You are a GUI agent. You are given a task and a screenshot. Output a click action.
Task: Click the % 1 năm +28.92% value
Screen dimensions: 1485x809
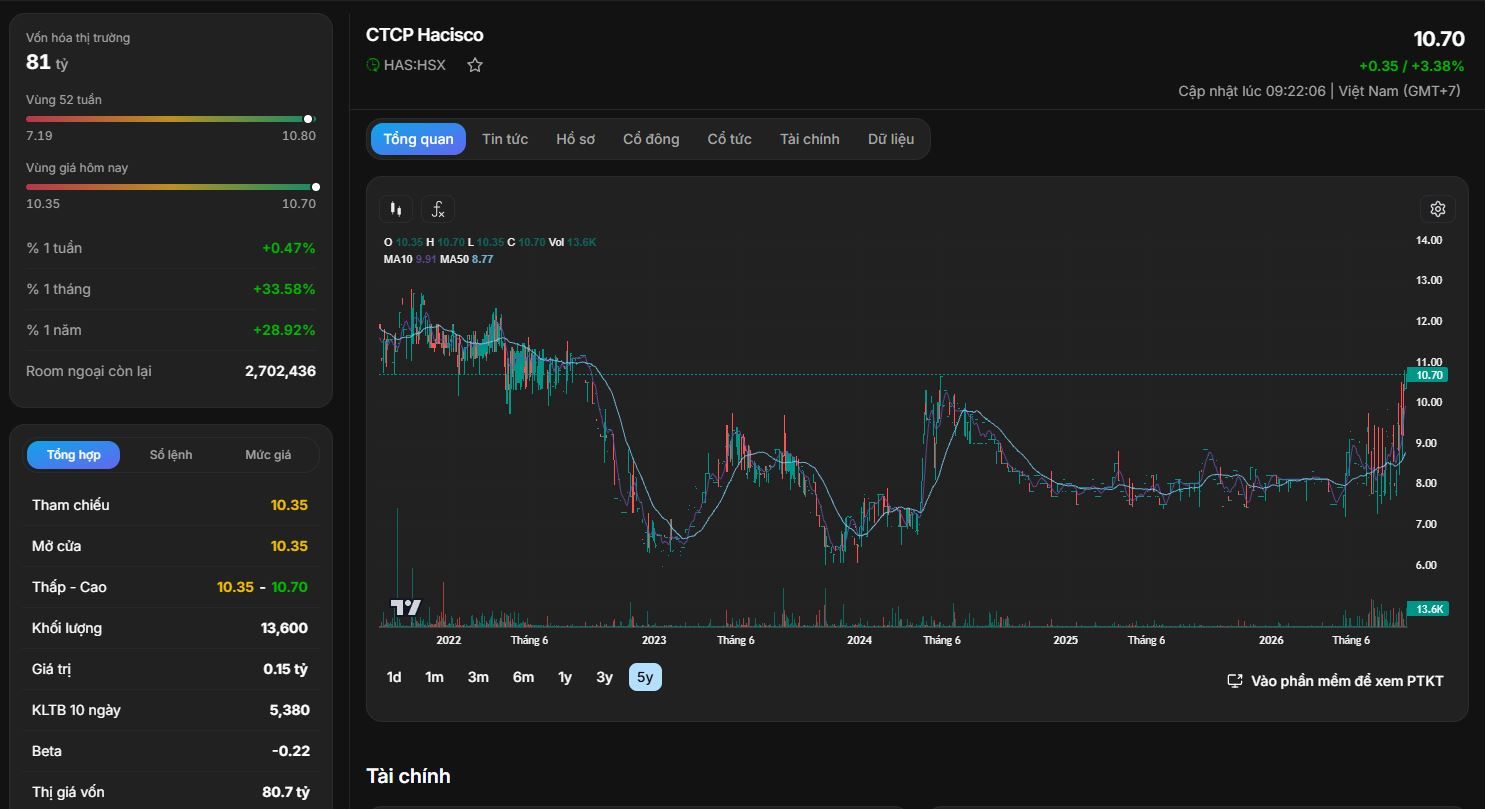[284, 330]
